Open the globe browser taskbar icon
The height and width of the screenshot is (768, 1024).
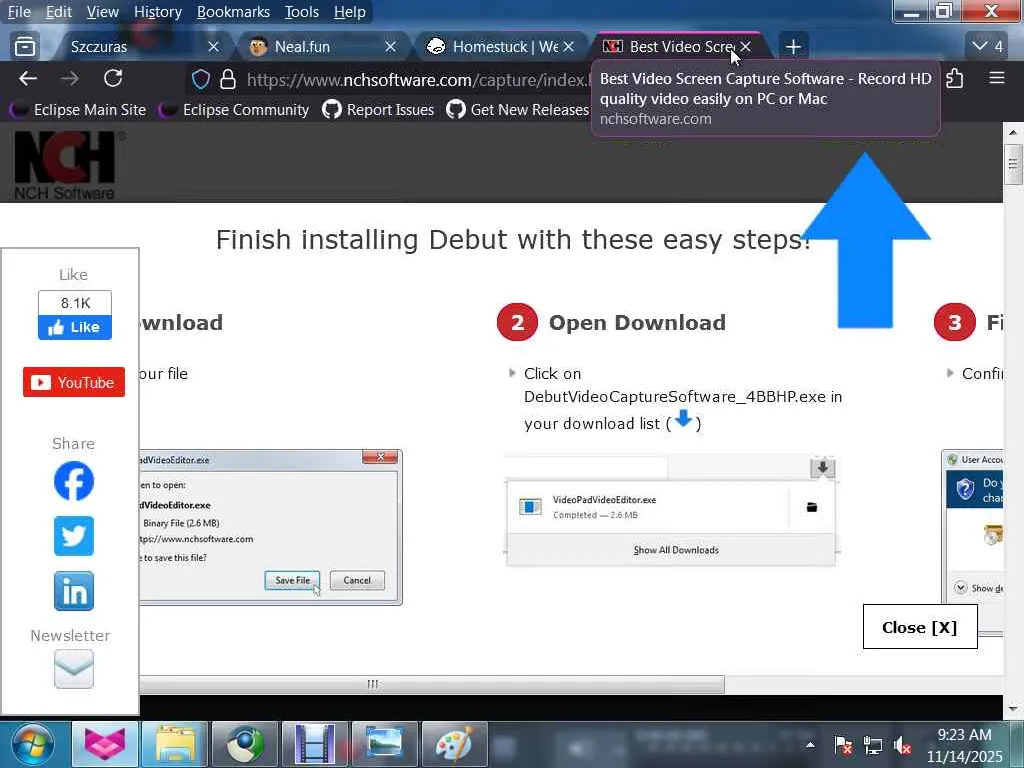click(x=245, y=744)
